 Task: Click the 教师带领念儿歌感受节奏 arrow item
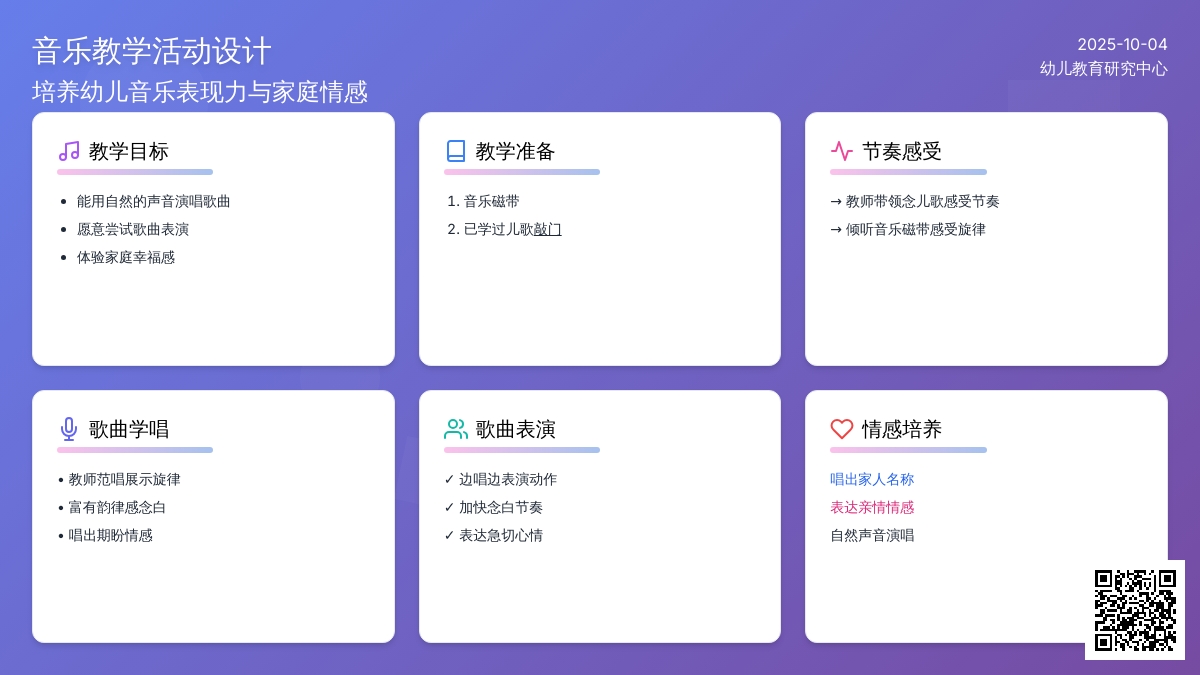coord(915,201)
